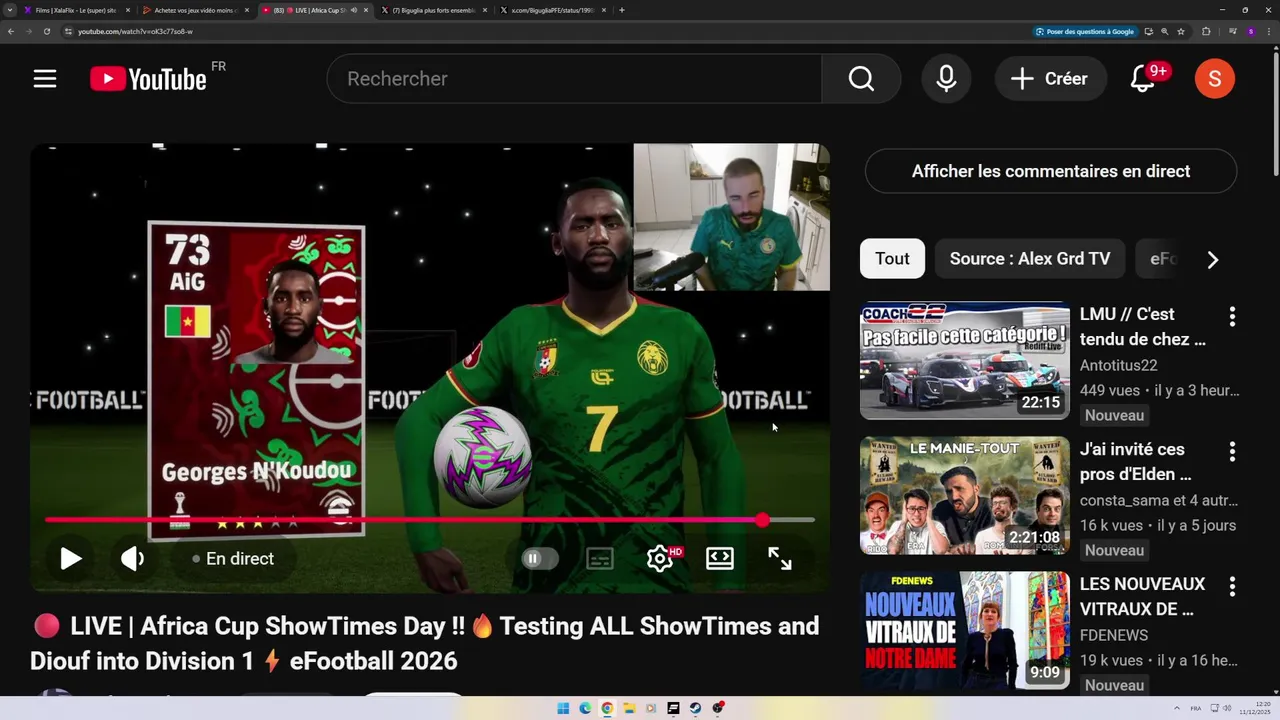Click the address bar URL
The width and height of the screenshot is (1280, 720).
[135, 31]
